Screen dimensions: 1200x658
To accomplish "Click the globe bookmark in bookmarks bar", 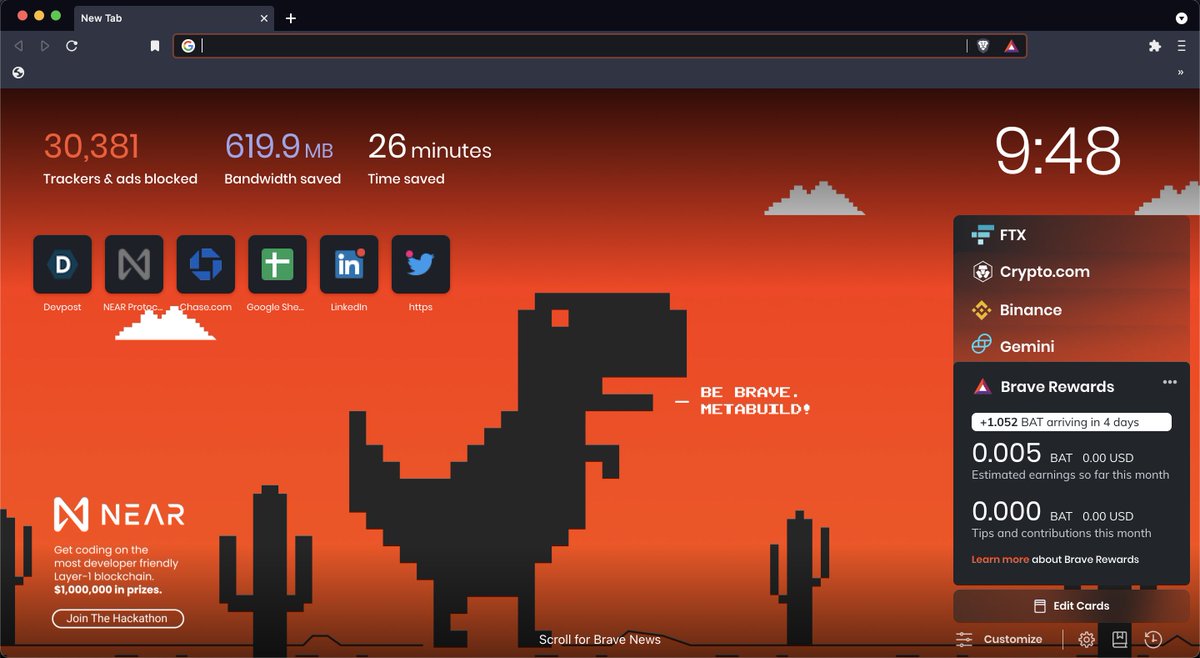I will [x=18, y=72].
